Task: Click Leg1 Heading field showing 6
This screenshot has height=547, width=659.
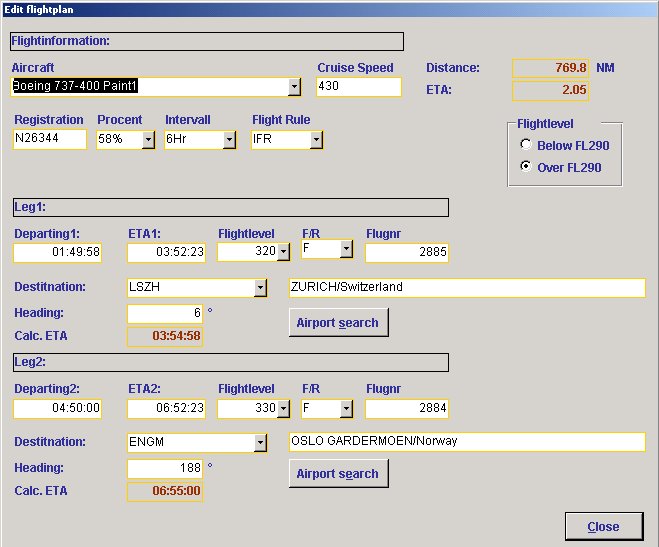Action: click(x=165, y=313)
